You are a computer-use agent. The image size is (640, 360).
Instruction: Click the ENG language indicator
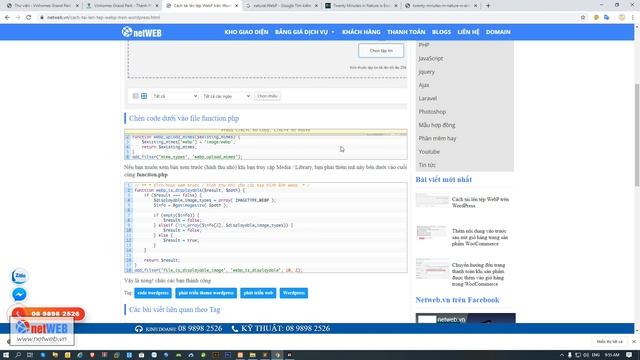click(x=596, y=355)
